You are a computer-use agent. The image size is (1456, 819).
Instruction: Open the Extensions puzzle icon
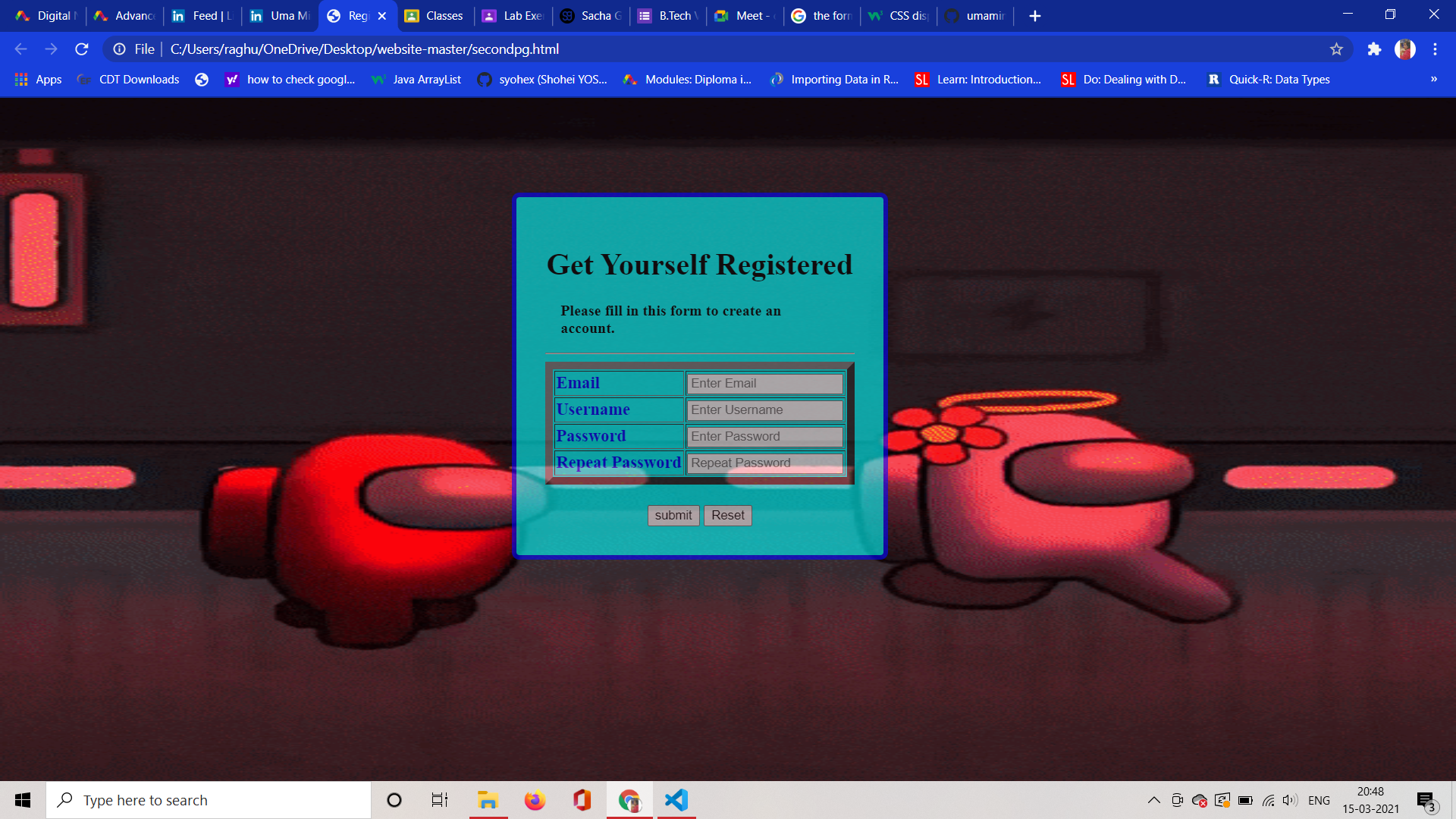[x=1375, y=49]
